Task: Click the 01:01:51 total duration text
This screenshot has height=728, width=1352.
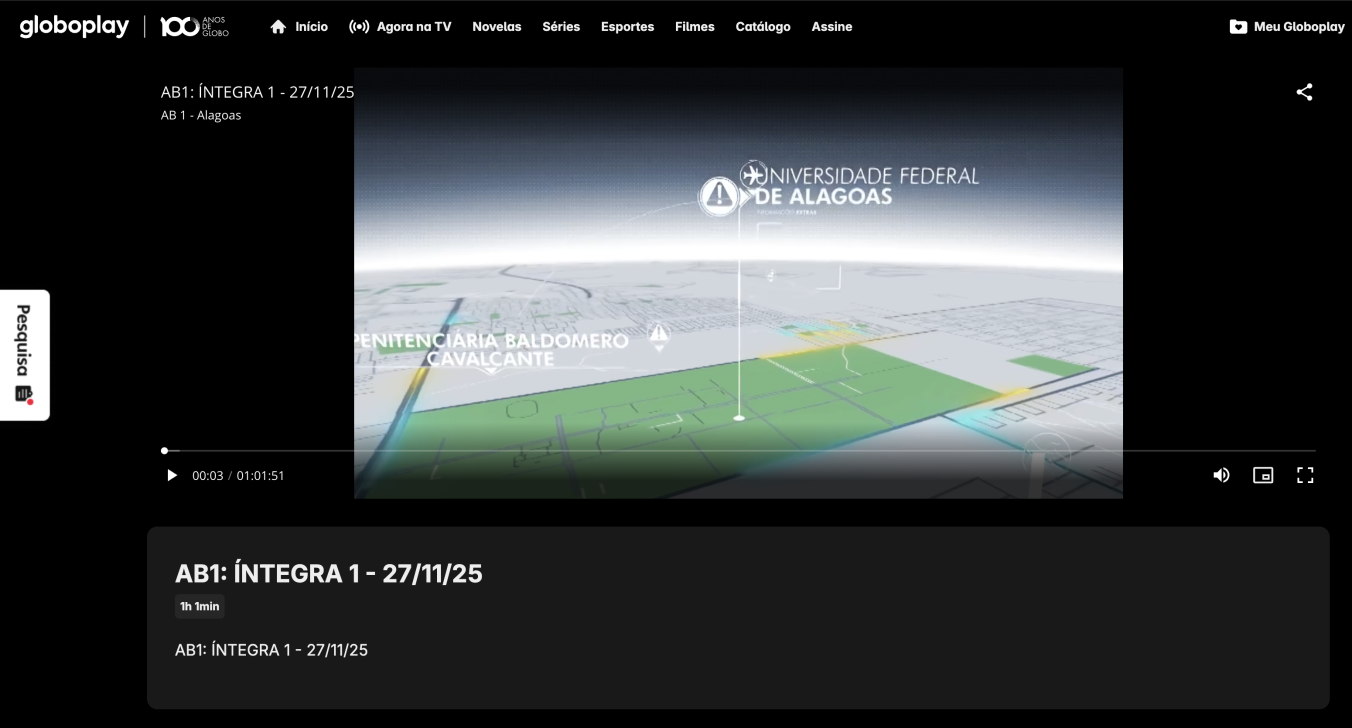Action: tap(260, 476)
